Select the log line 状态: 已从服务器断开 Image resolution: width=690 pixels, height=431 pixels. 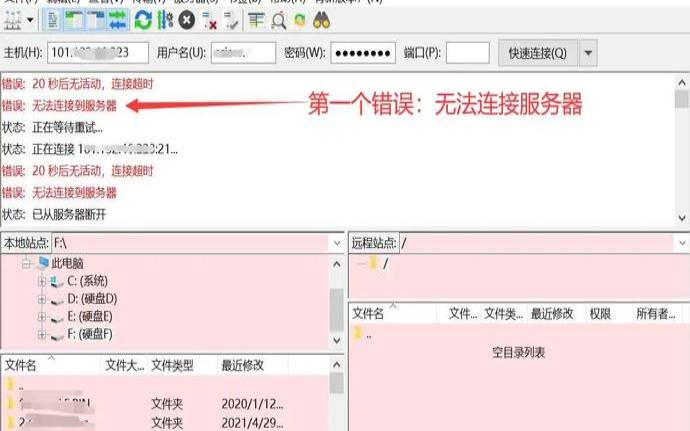54,214
